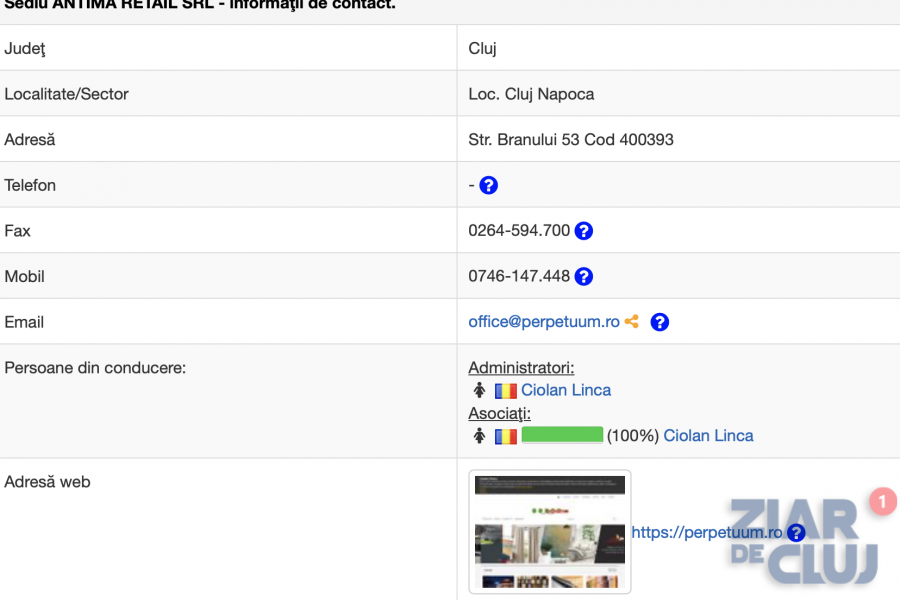This screenshot has width=900, height=600.
Task: Open the Ciolan Linca associate link at 100%
Action: (708, 436)
